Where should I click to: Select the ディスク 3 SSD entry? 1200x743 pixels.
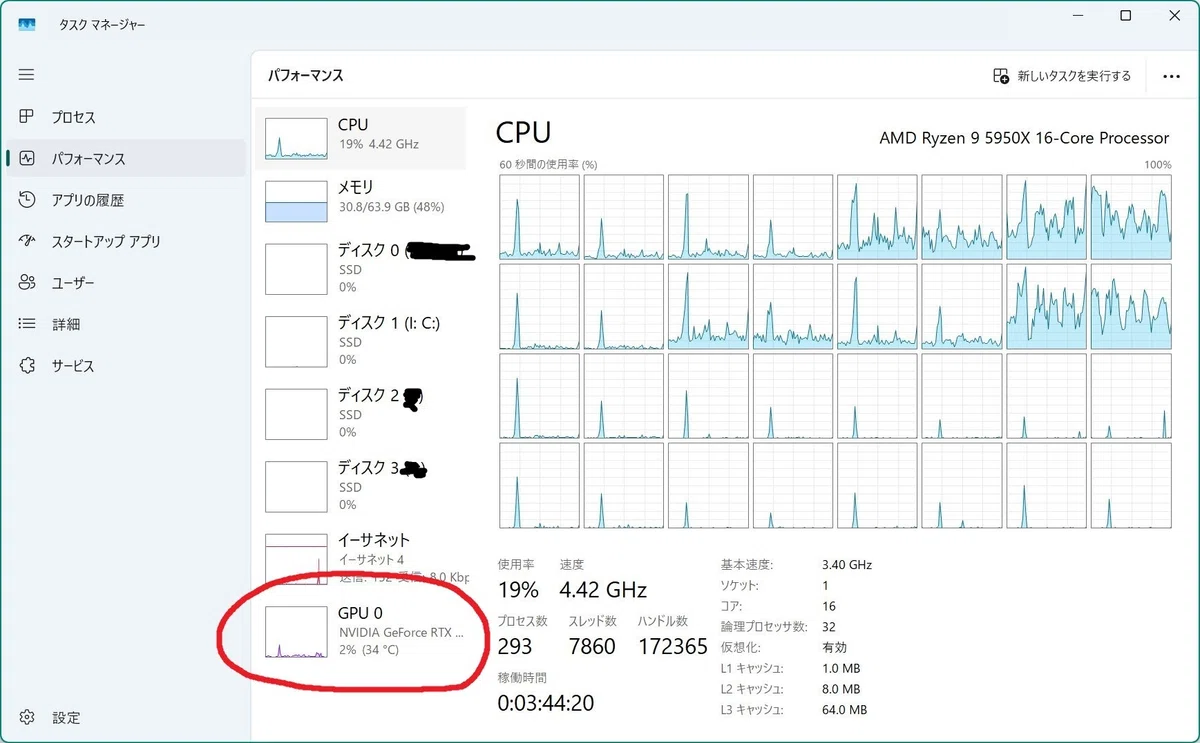click(x=361, y=486)
